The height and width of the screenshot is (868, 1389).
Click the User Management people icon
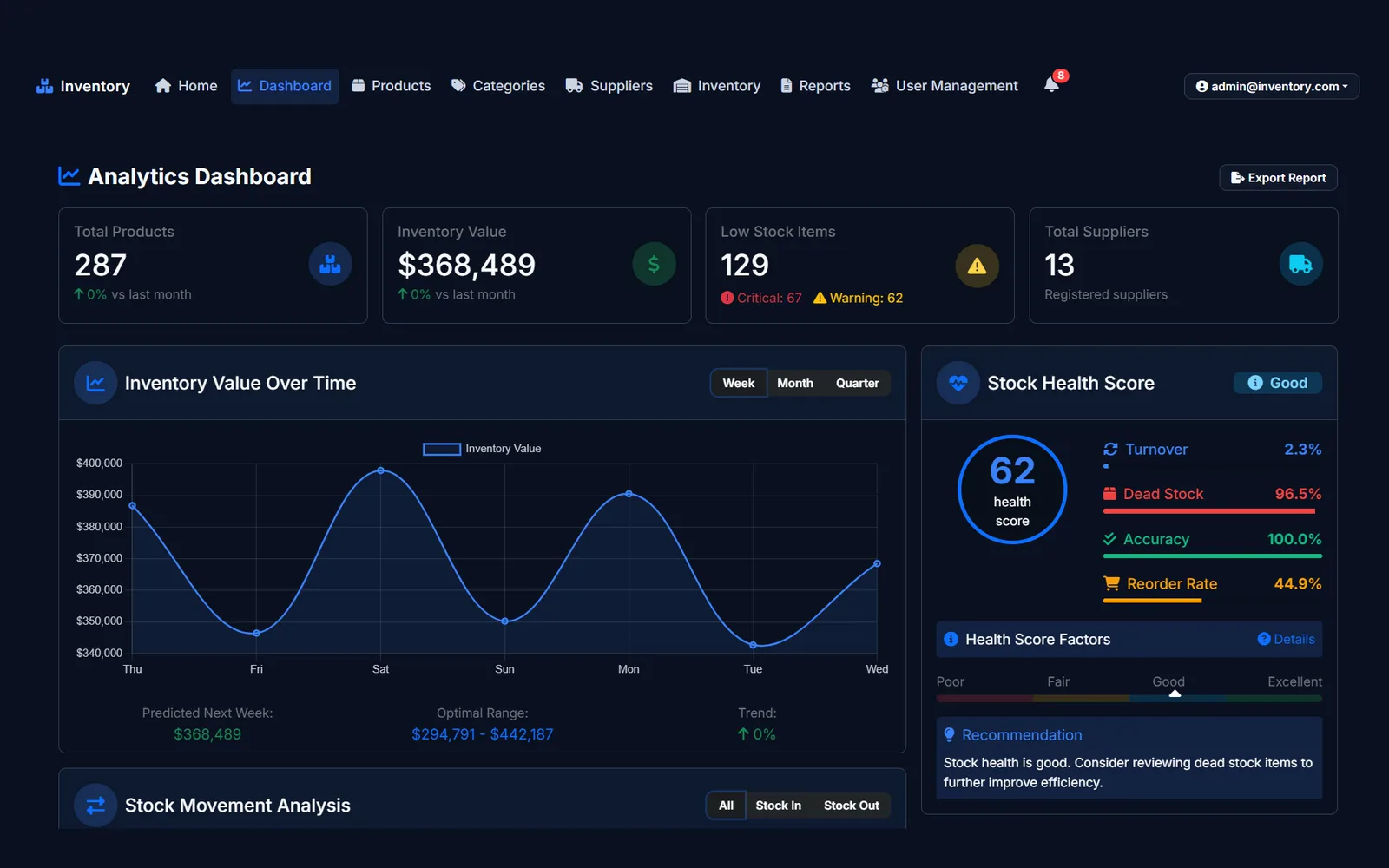tap(880, 86)
